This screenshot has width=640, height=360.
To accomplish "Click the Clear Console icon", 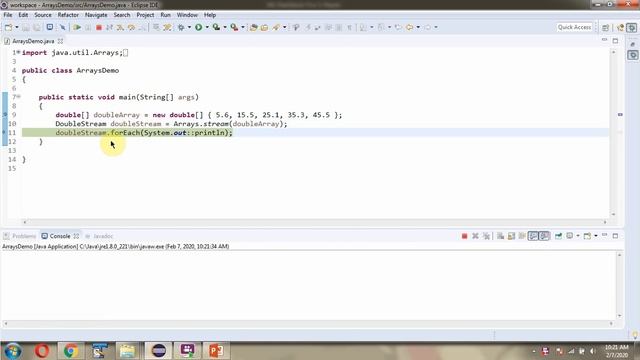I will click(500, 236).
